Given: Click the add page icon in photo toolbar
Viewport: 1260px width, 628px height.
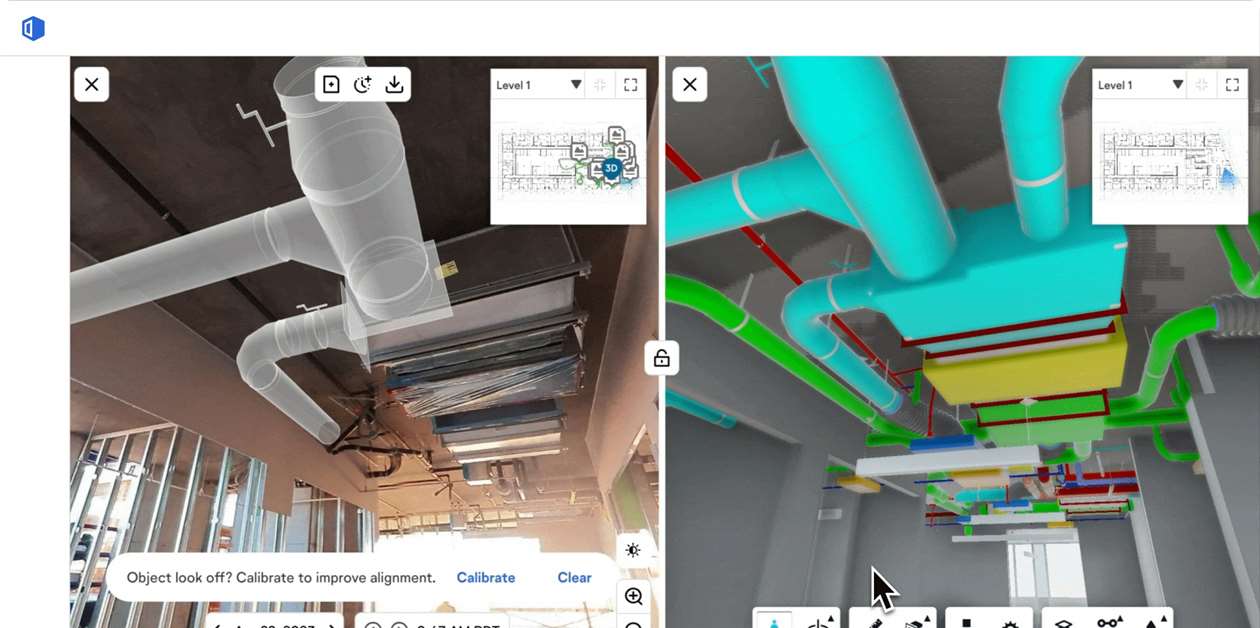Looking at the screenshot, I should pos(332,85).
